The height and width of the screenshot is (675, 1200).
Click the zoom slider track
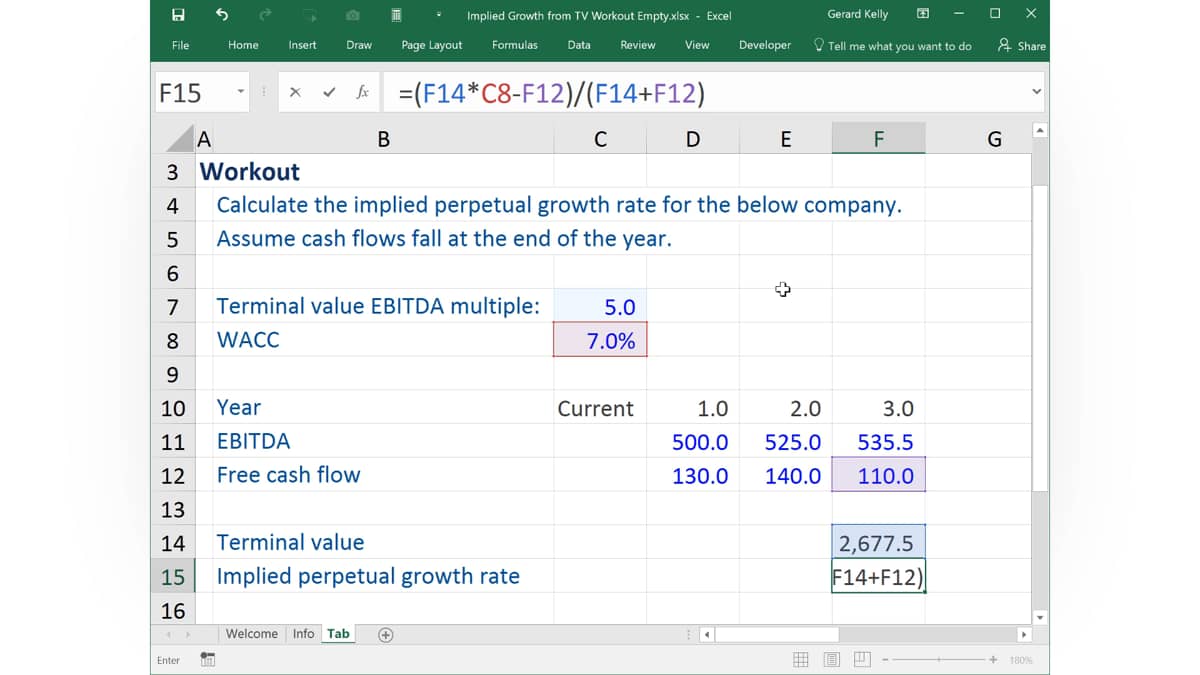[x=939, y=660]
